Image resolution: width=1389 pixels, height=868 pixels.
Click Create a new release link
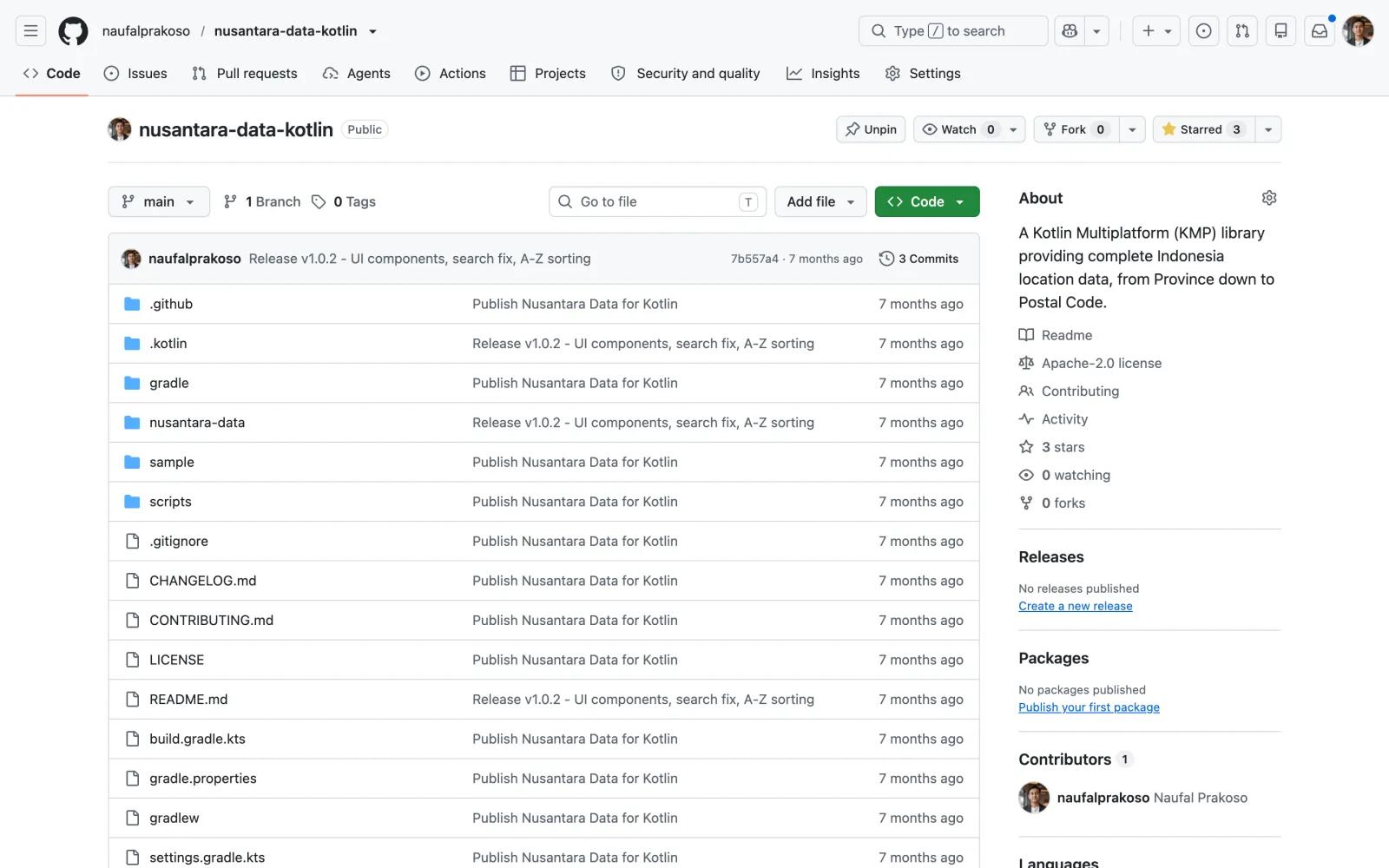[1076, 606]
